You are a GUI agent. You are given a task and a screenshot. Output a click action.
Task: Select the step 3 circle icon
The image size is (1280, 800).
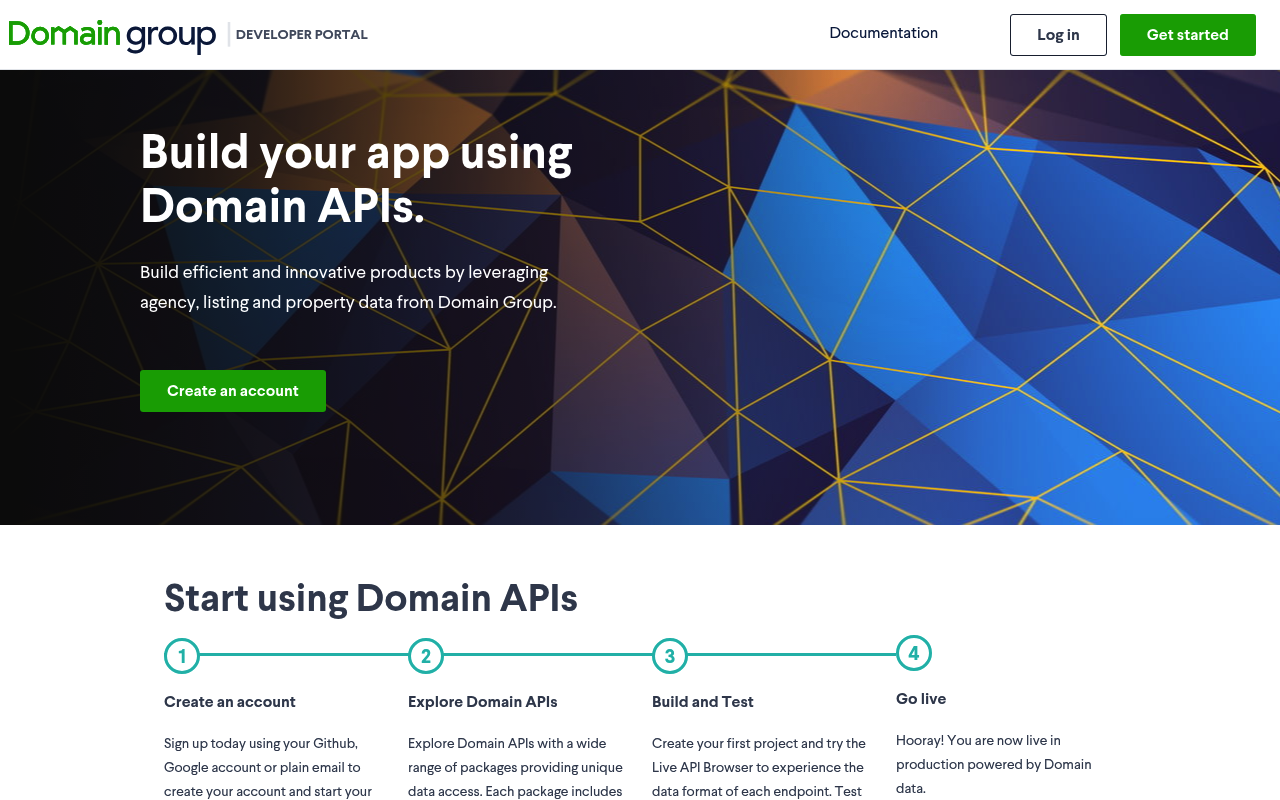tap(670, 656)
